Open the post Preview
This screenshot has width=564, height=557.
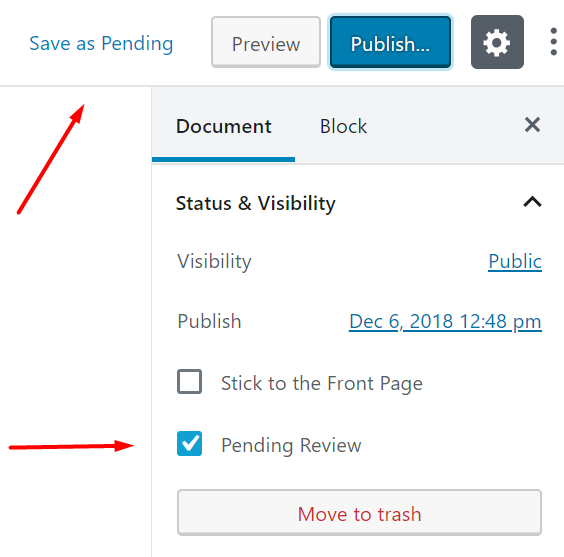coord(266,42)
